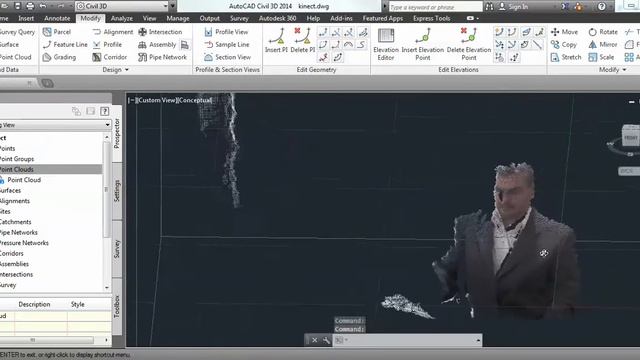Click the Profile tool
Image resolution: width=640 pixels, height=360 pixels.
coord(107,44)
